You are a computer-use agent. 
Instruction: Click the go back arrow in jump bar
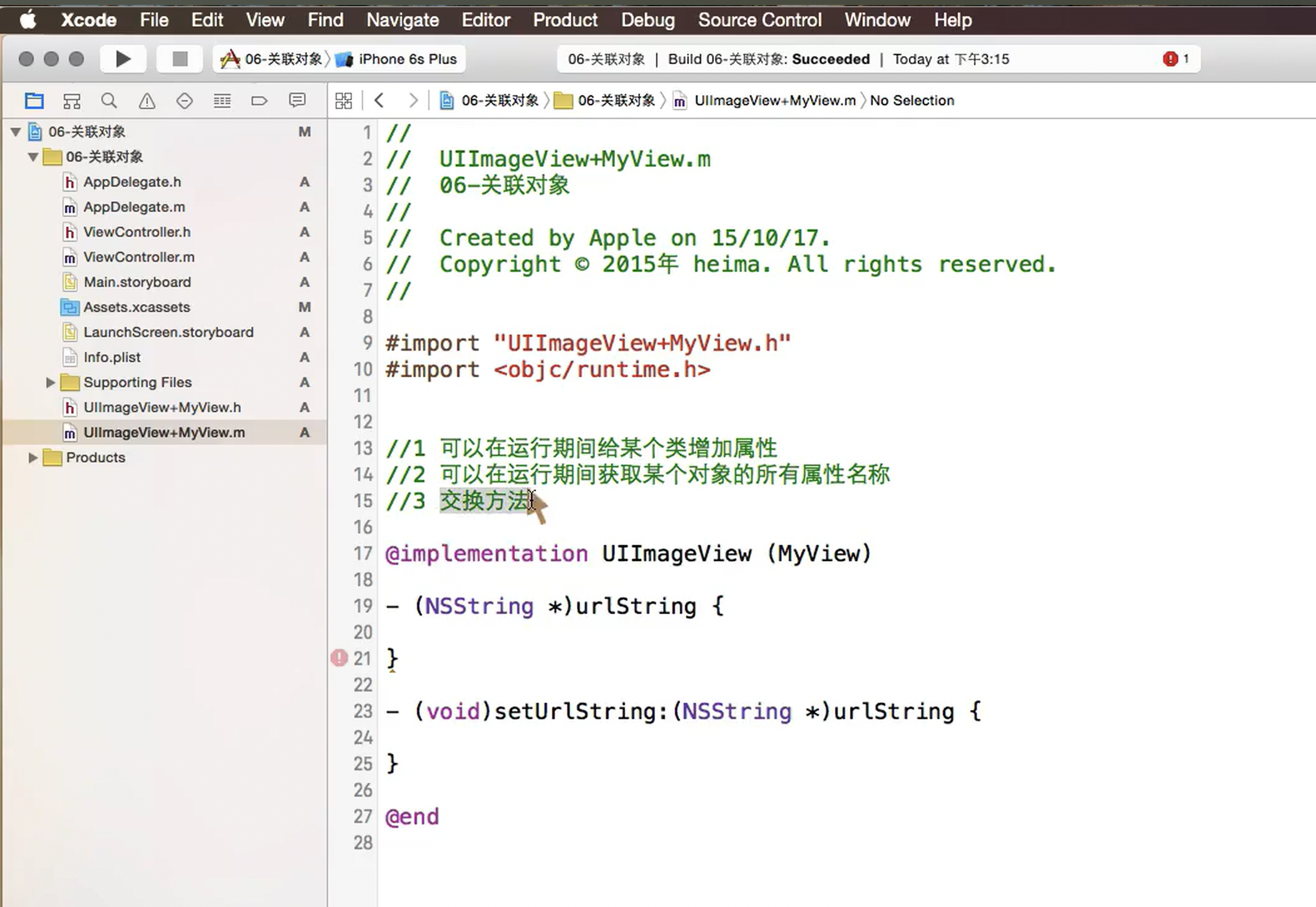click(x=379, y=100)
